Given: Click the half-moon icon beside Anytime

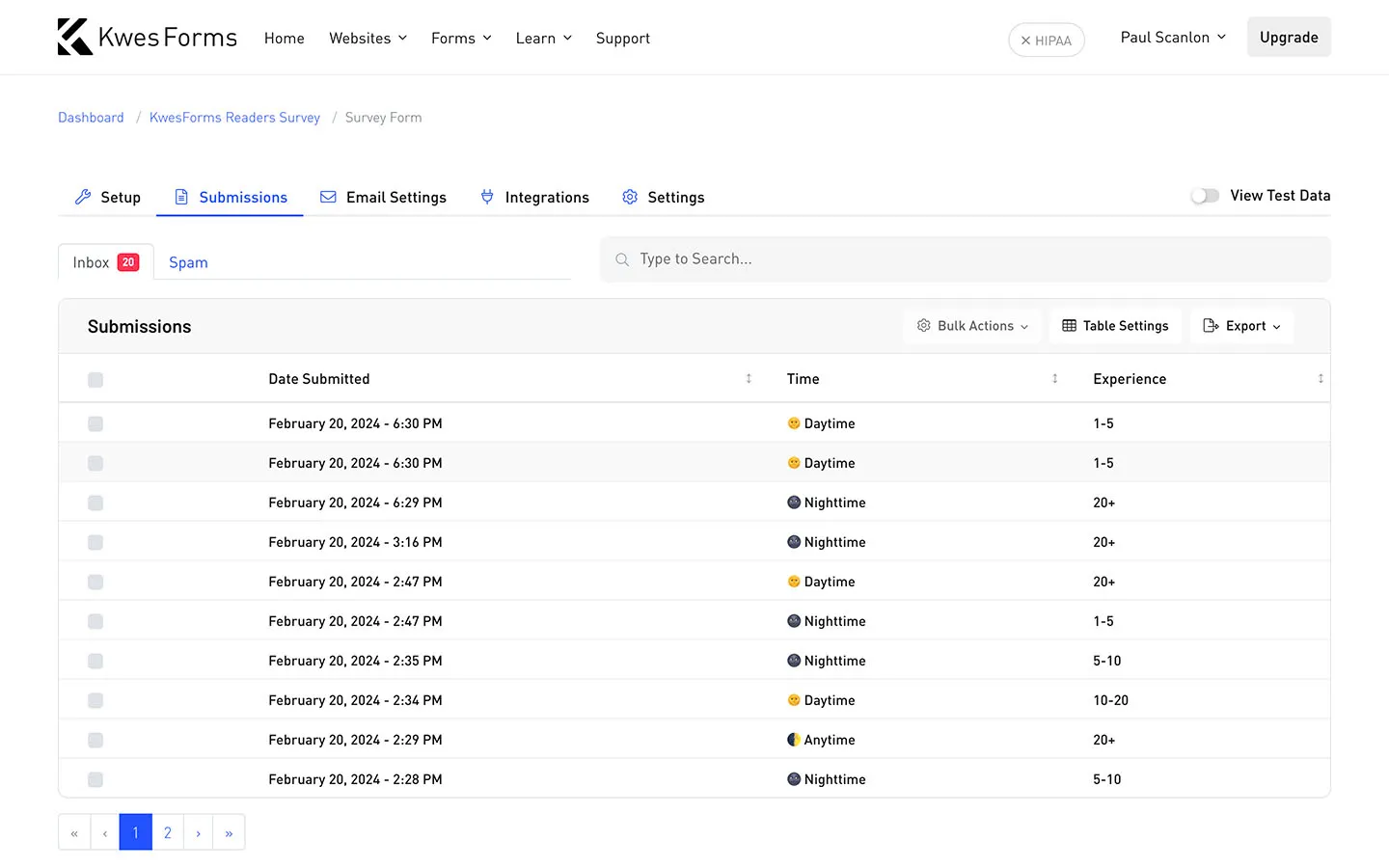Looking at the screenshot, I should click(794, 740).
